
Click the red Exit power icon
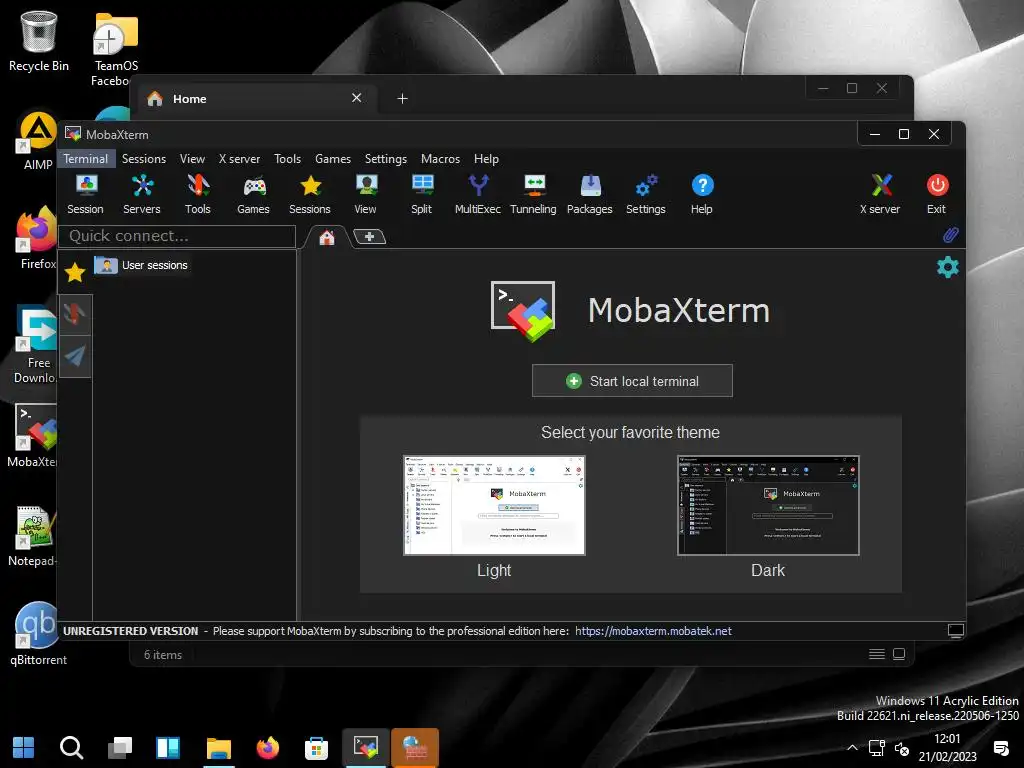point(936,195)
